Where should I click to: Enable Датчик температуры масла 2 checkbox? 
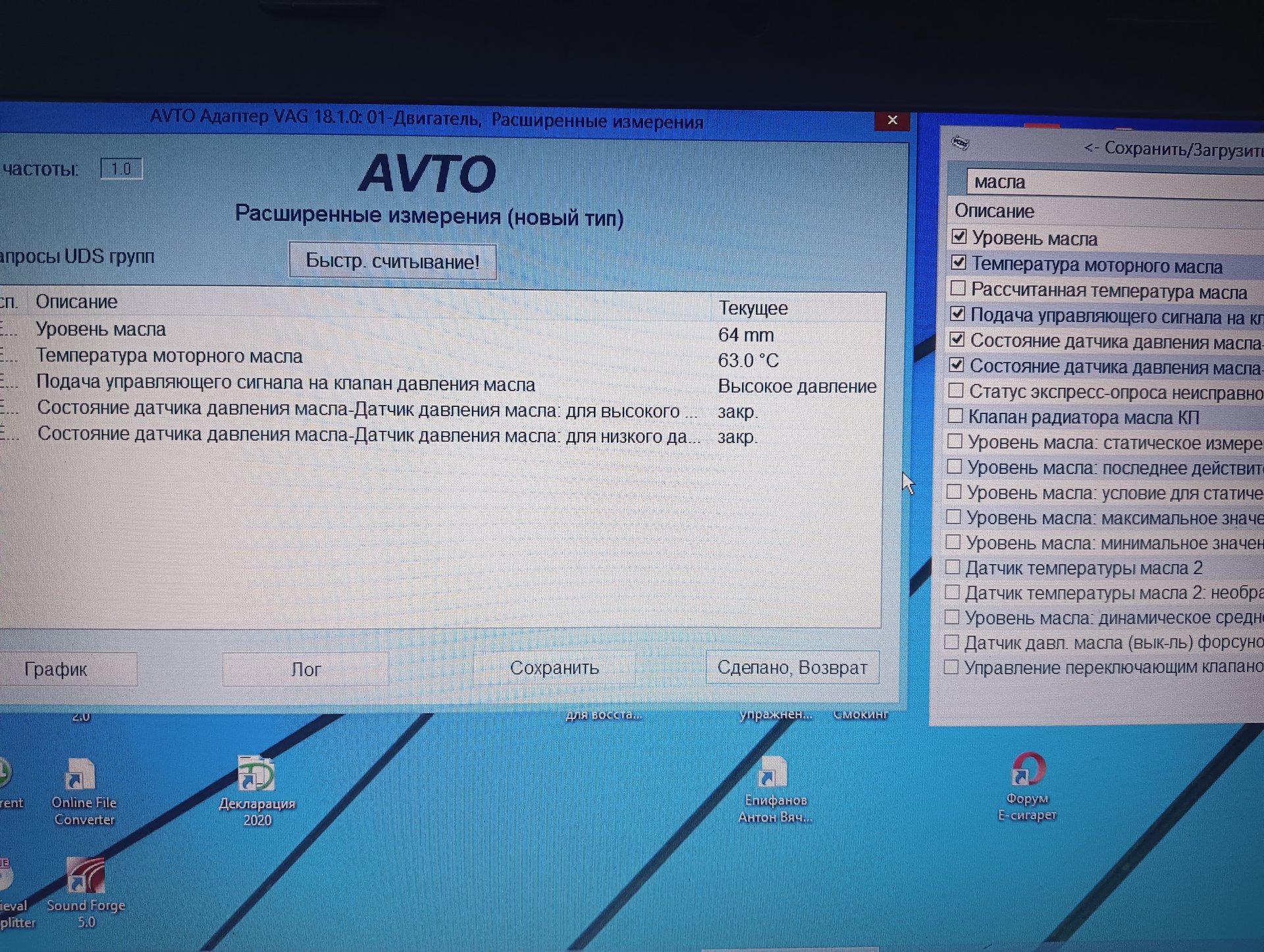coord(952,567)
